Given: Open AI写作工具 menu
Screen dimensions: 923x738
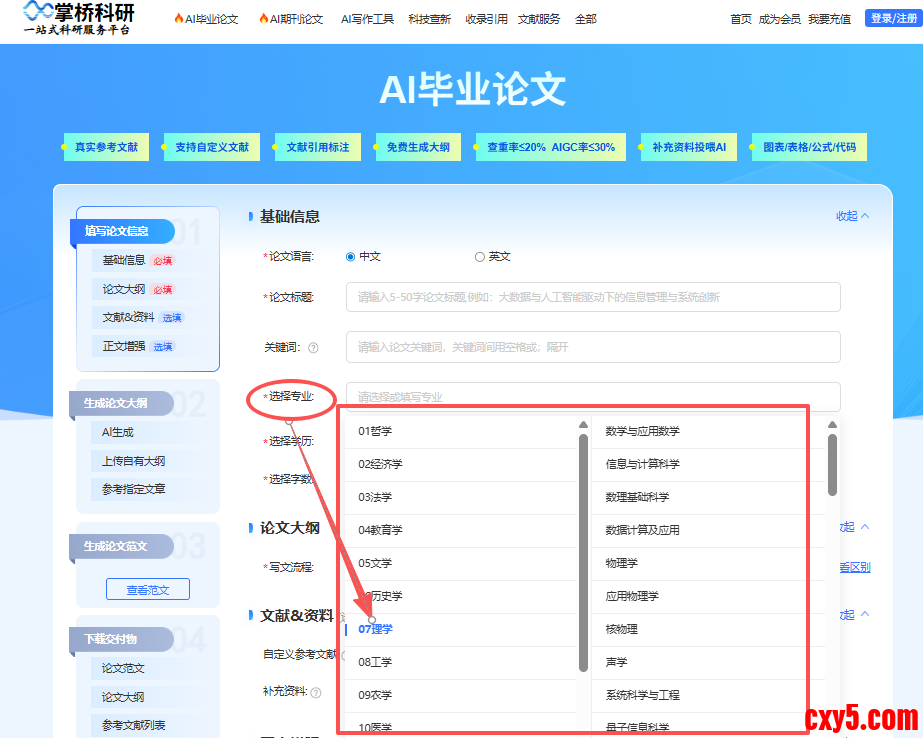Looking at the screenshot, I should coord(367,19).
